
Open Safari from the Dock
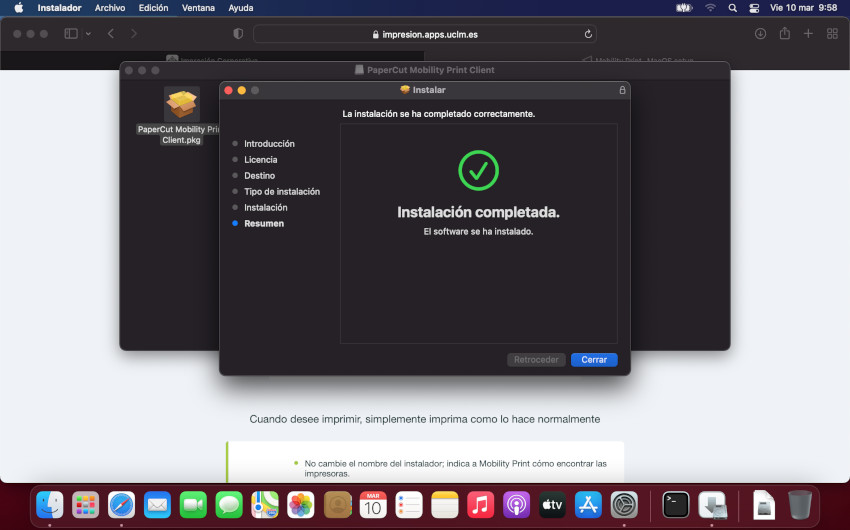click(121, 505)
